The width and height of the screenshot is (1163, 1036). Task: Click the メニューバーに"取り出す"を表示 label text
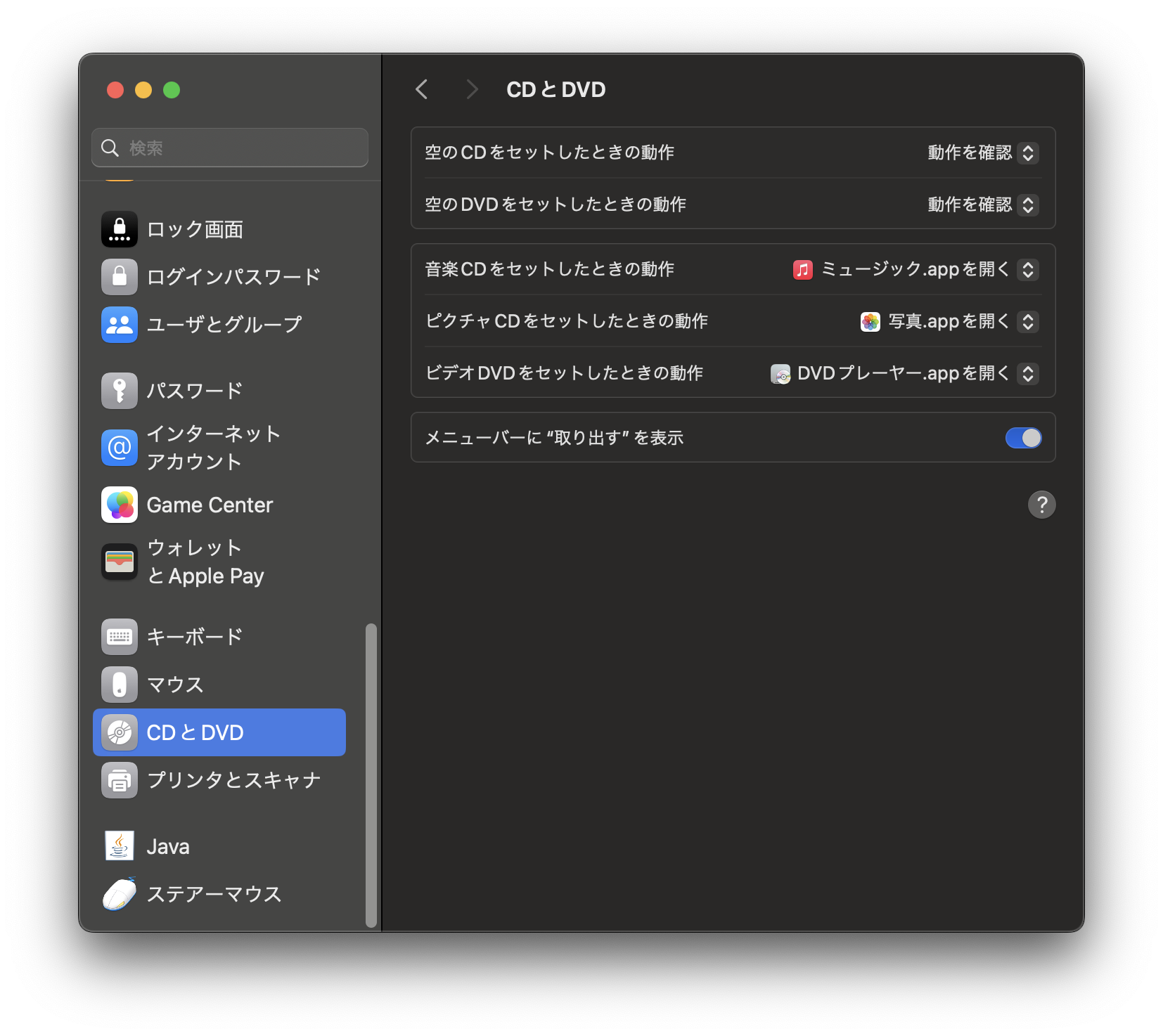(x=554, y=438)
